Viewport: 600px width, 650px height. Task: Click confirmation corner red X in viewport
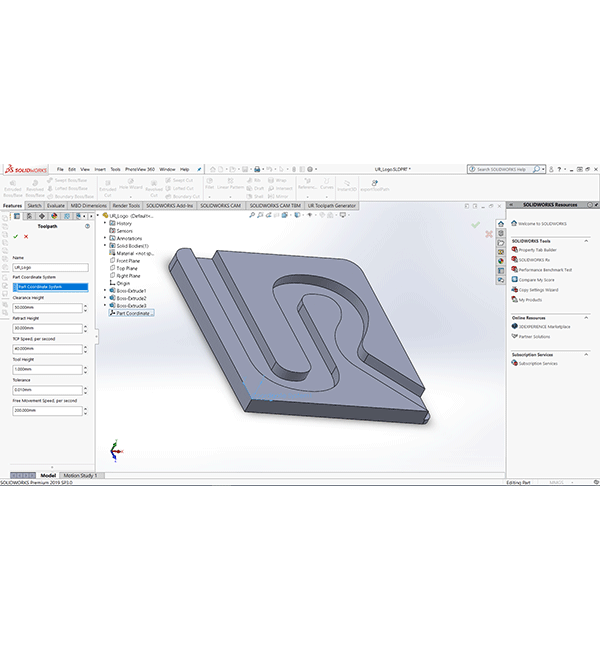(x=489, y=234)
